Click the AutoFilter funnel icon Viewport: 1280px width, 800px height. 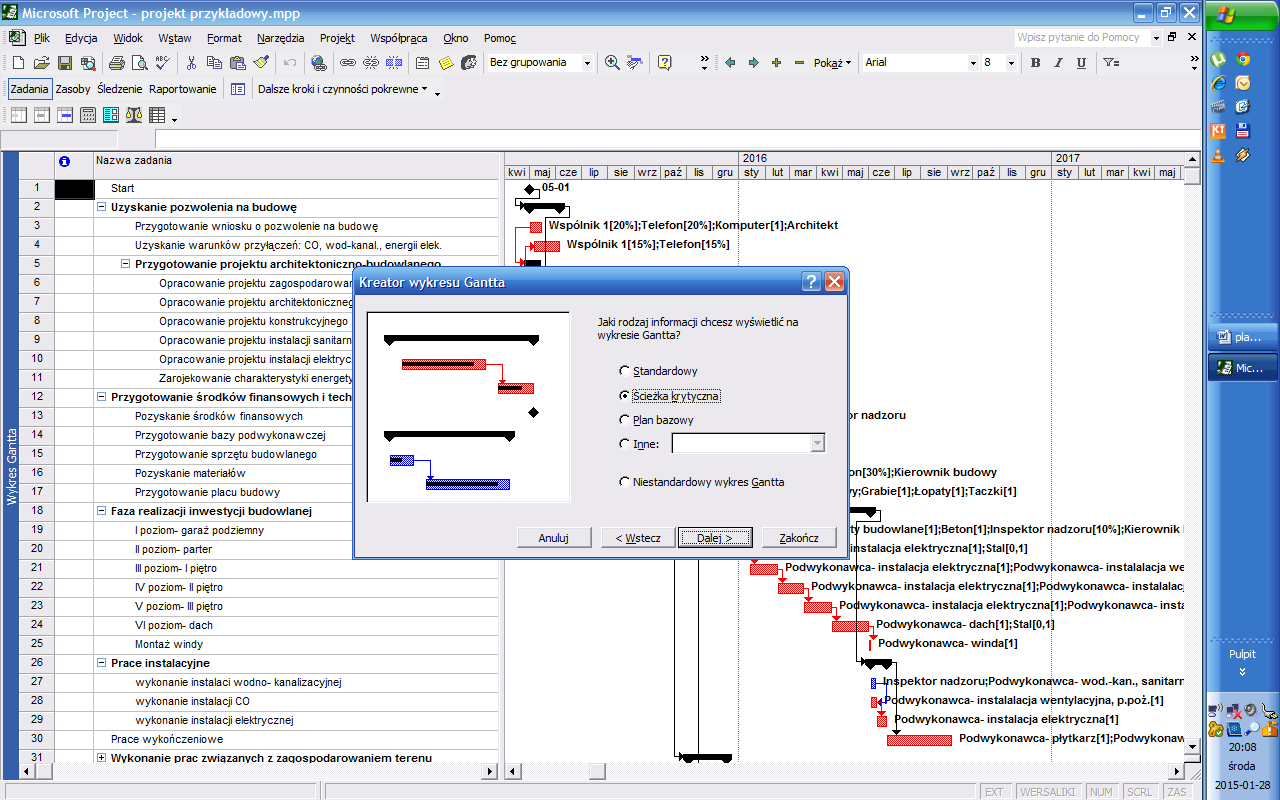1111,63
